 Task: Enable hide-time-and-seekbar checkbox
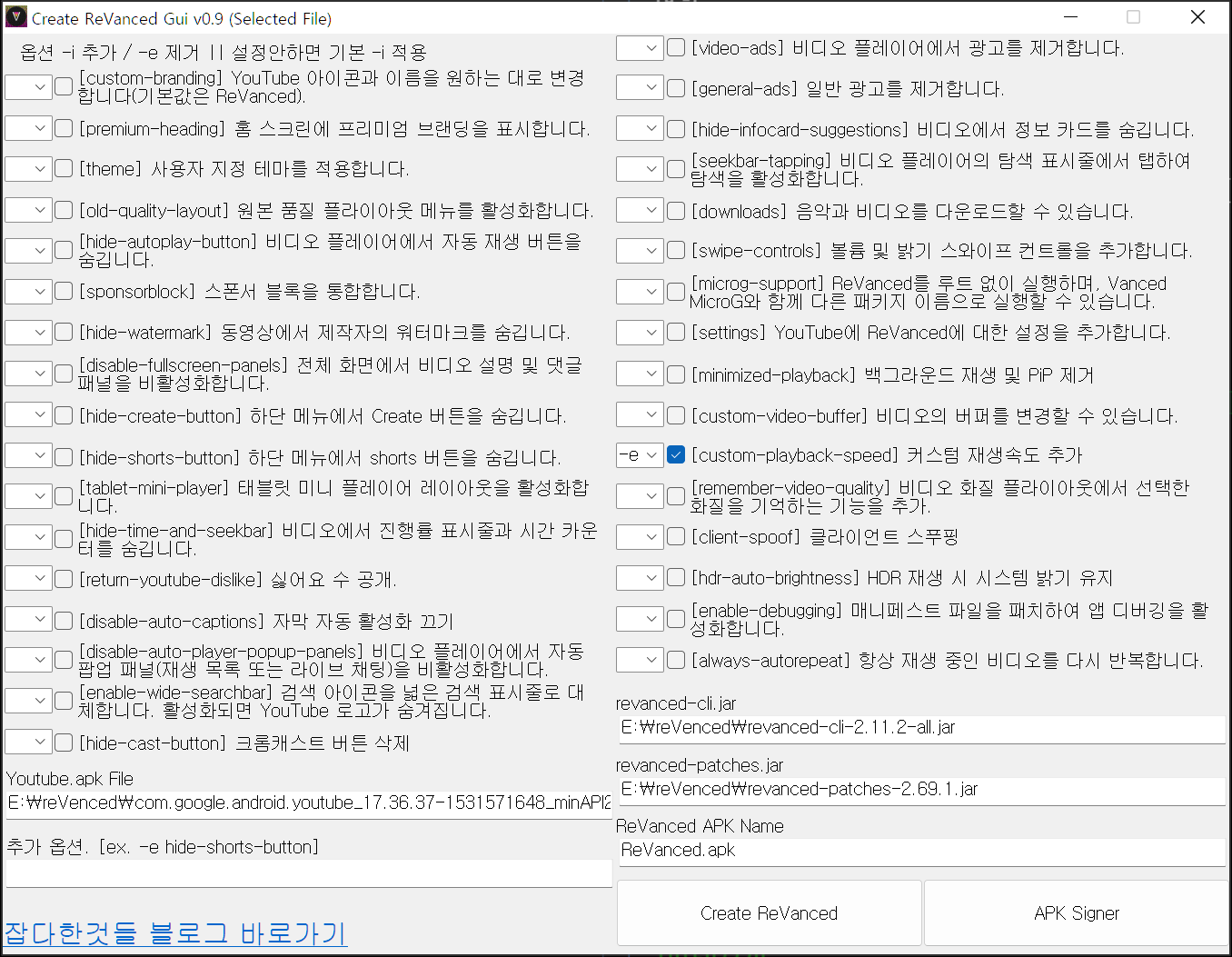coord(64,538)
